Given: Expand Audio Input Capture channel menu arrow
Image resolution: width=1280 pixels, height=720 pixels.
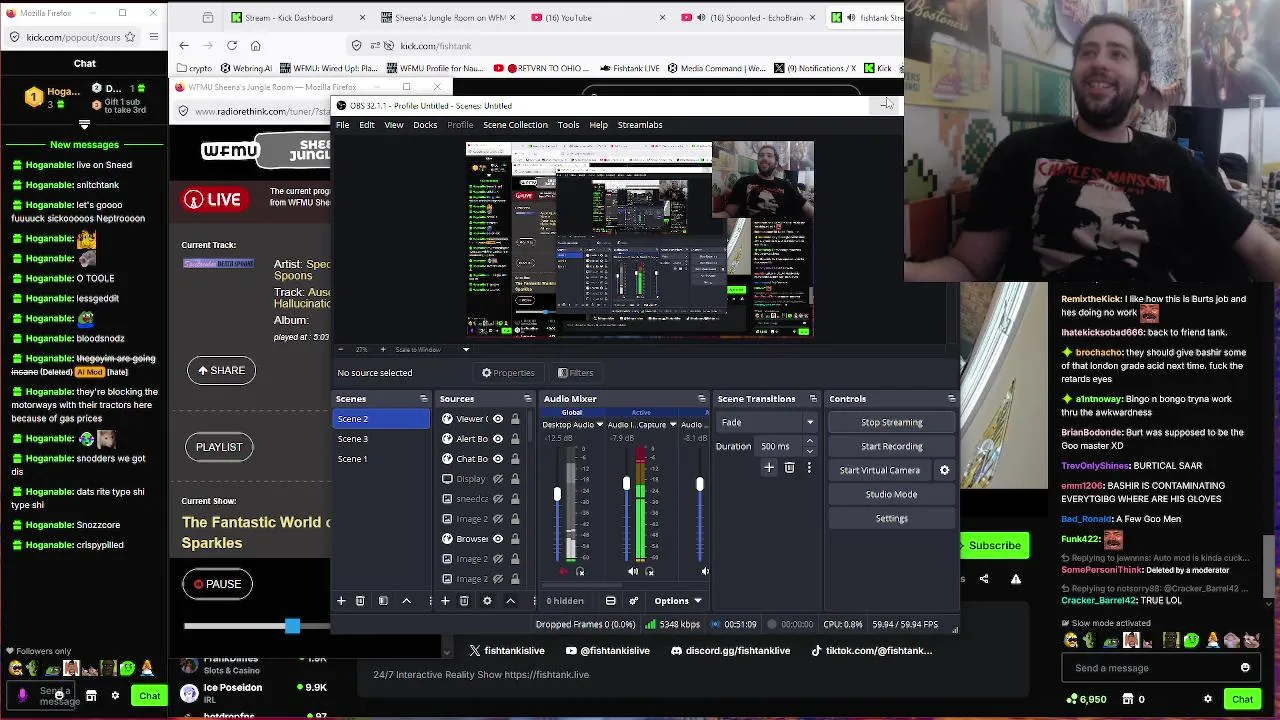Looking at the screenshot, I should (x=673, y=425).
